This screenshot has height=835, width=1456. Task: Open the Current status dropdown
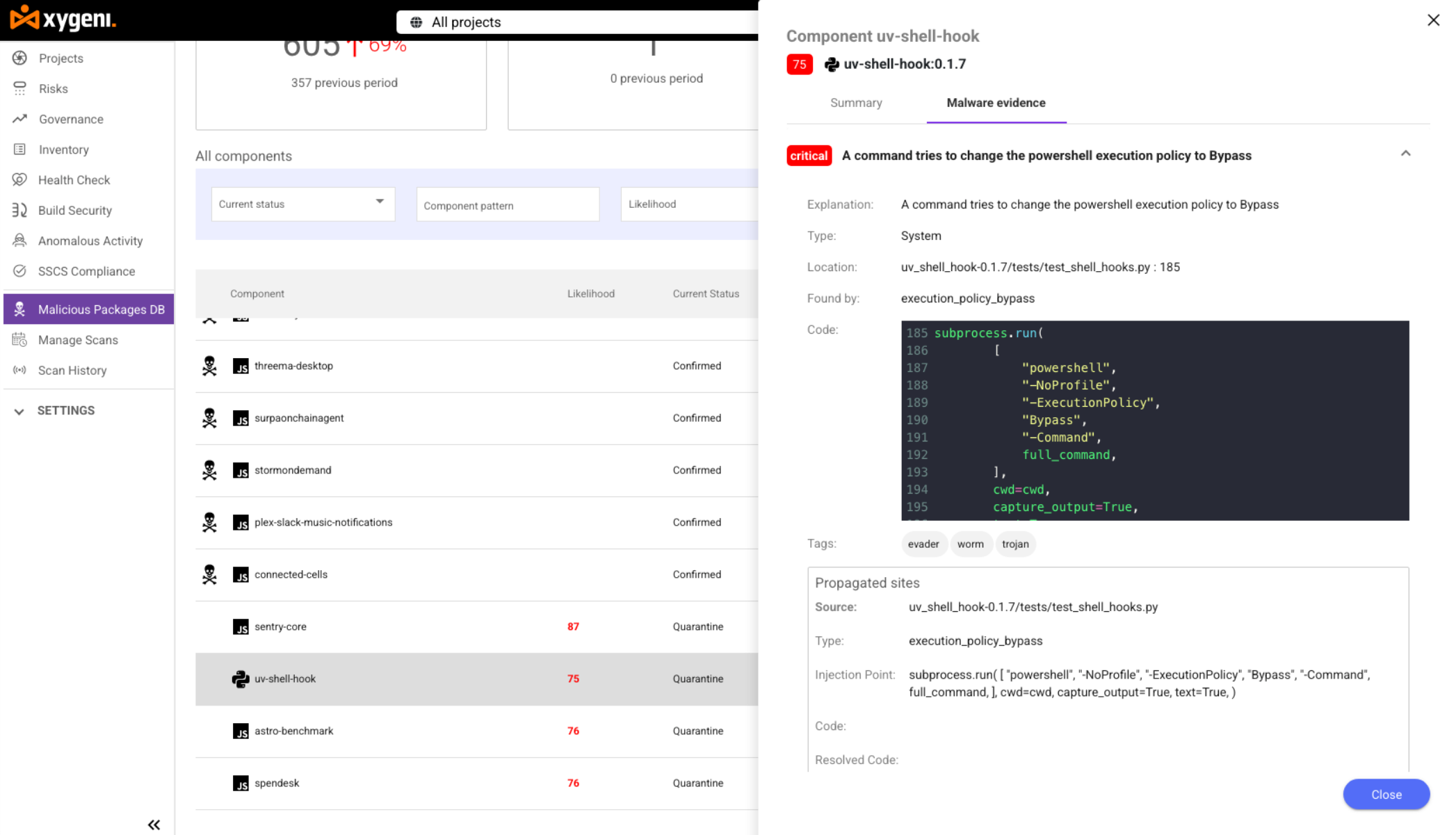tap(302, 204)
